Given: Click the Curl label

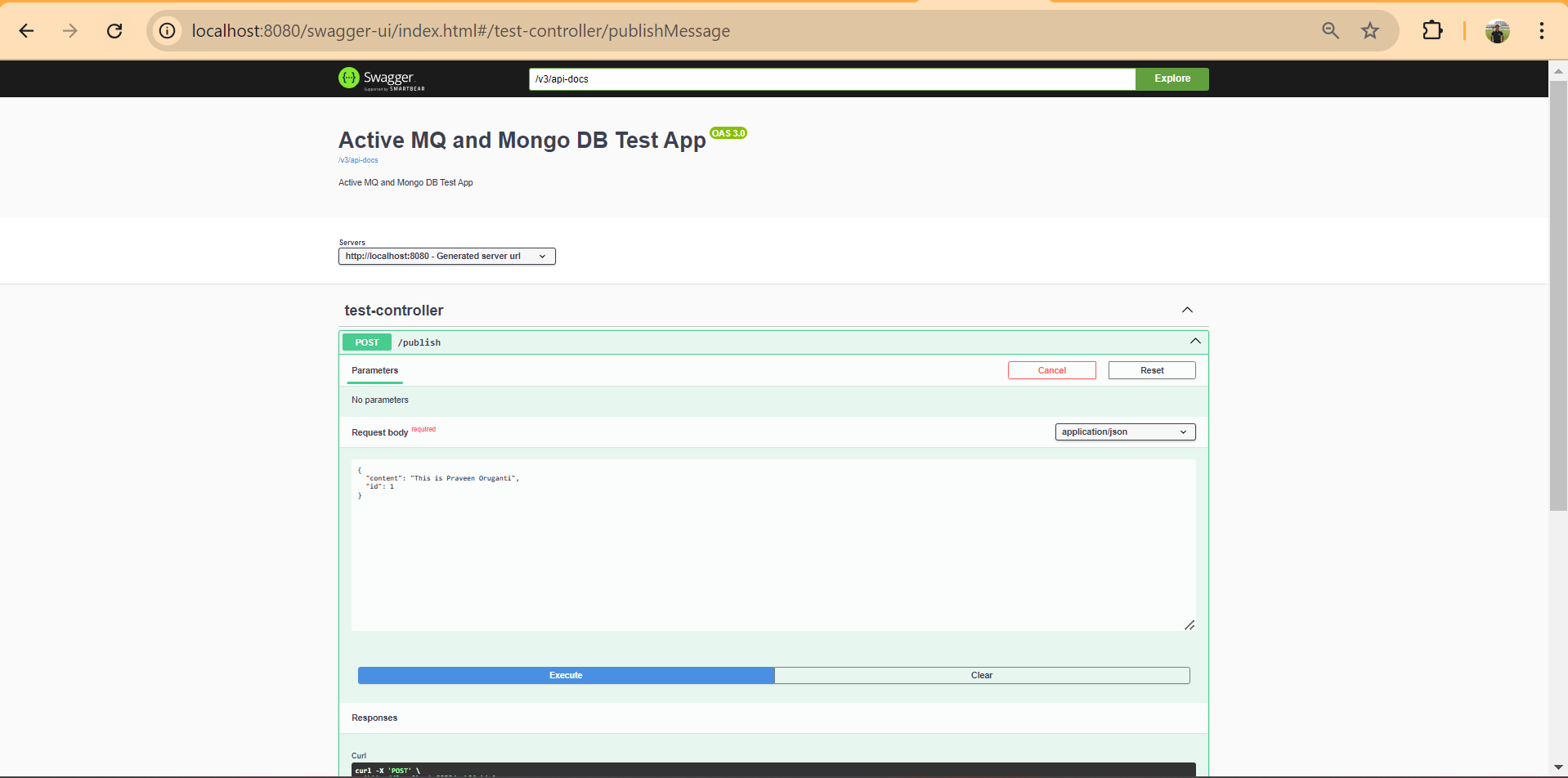Looking at the screenshot, I should click(359, 756).
